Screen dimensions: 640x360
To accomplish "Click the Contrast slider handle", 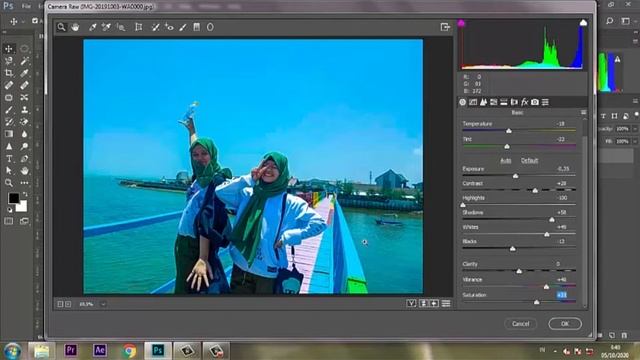I will click(535, 190).
